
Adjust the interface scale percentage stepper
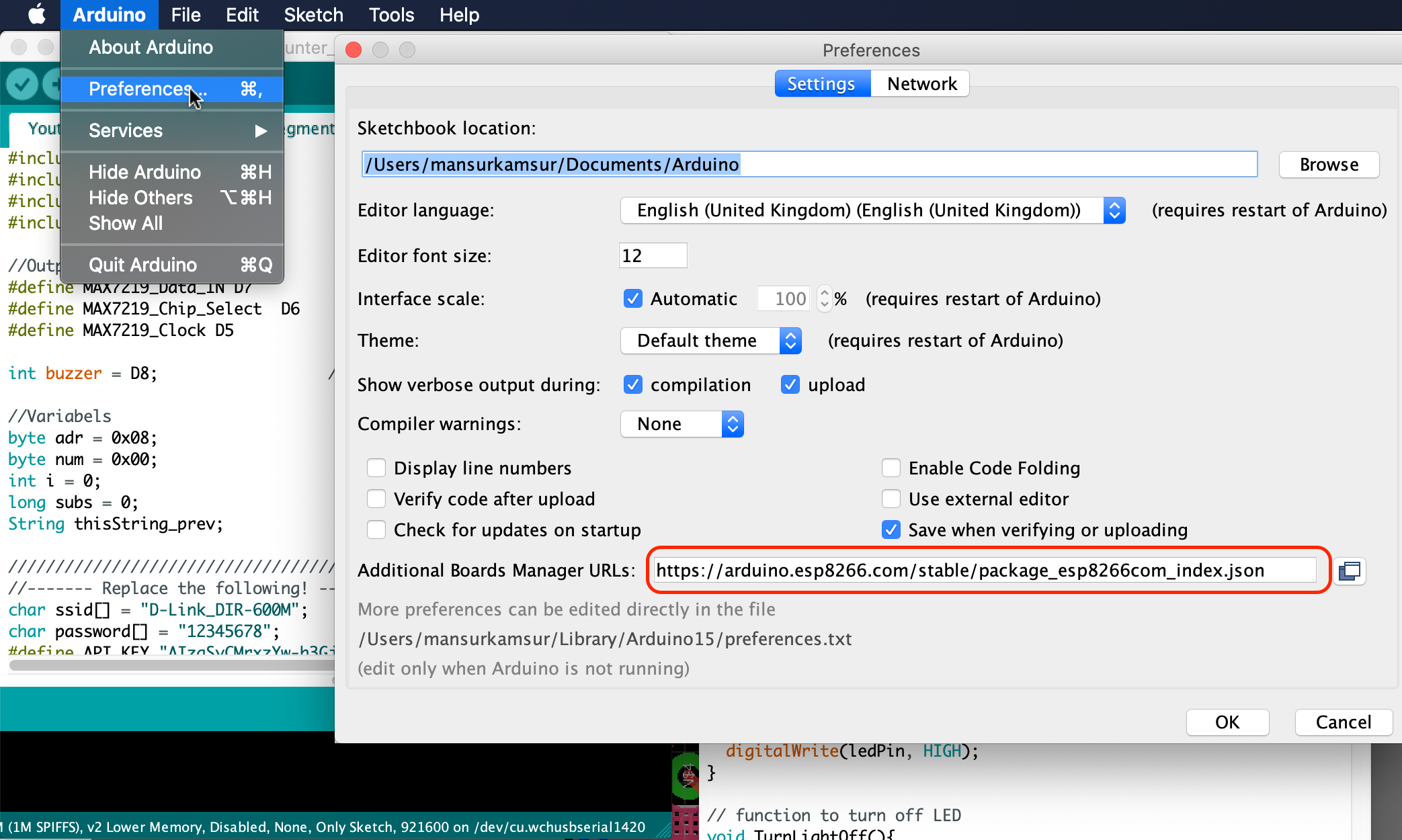click(x=825, y=298)
